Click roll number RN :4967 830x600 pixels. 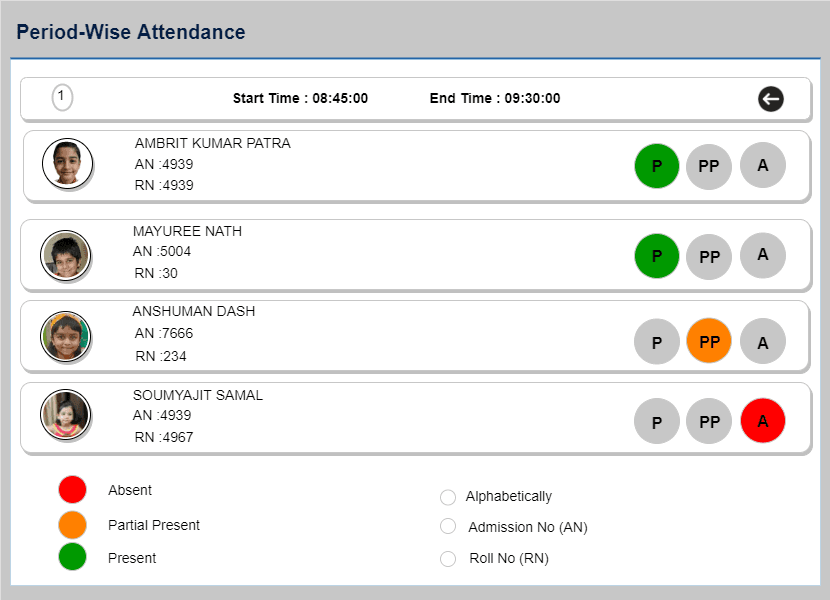(x=164, y=437)
